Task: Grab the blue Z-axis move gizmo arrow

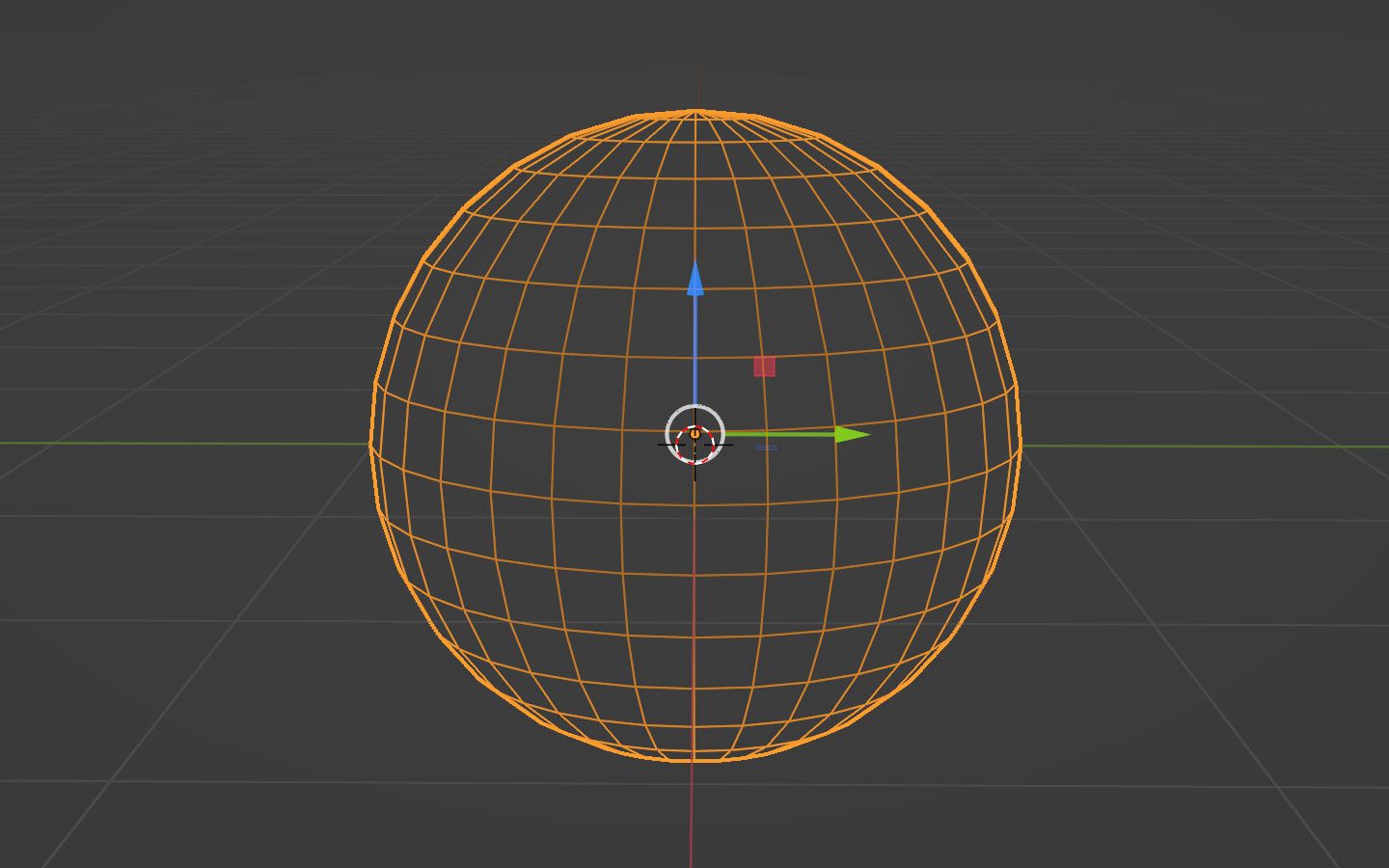Action: point(694,278)
